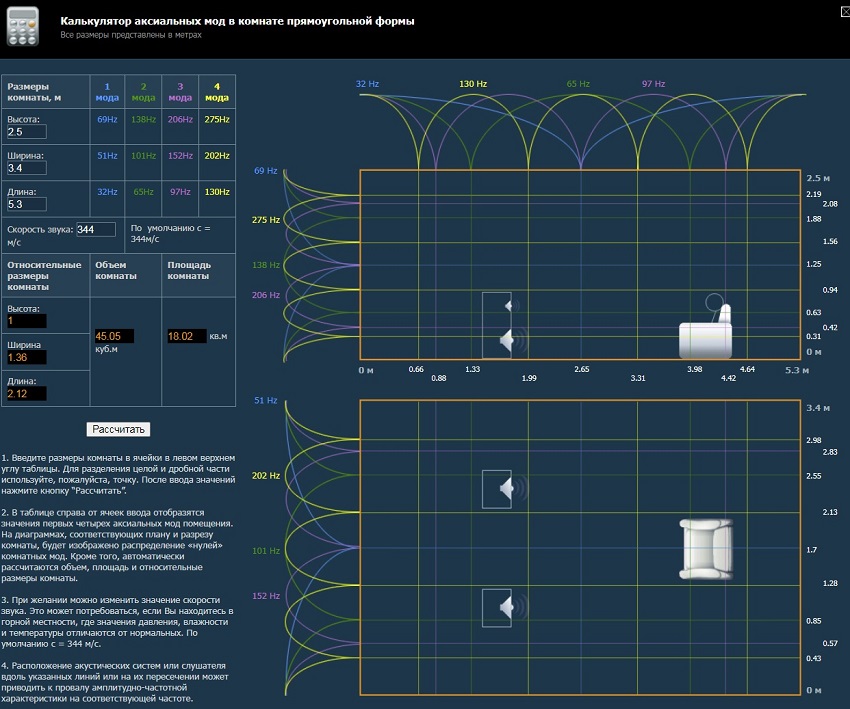Click the Длина room length input field

[26, 204]
